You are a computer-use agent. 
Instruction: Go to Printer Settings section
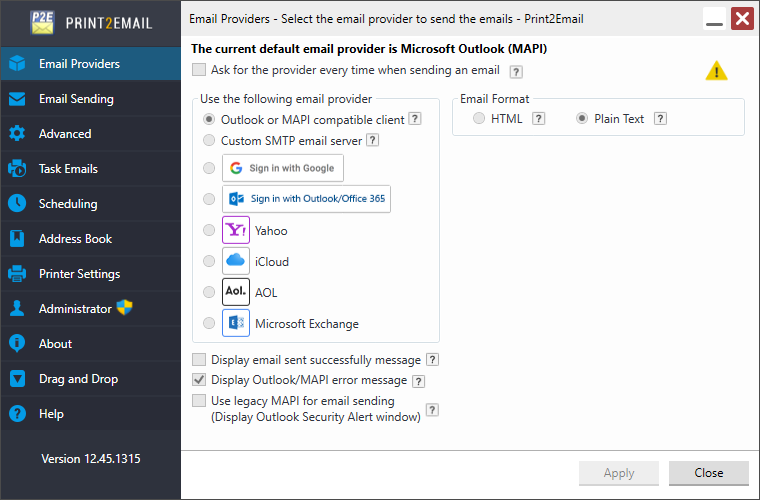[x=91, y=274]
